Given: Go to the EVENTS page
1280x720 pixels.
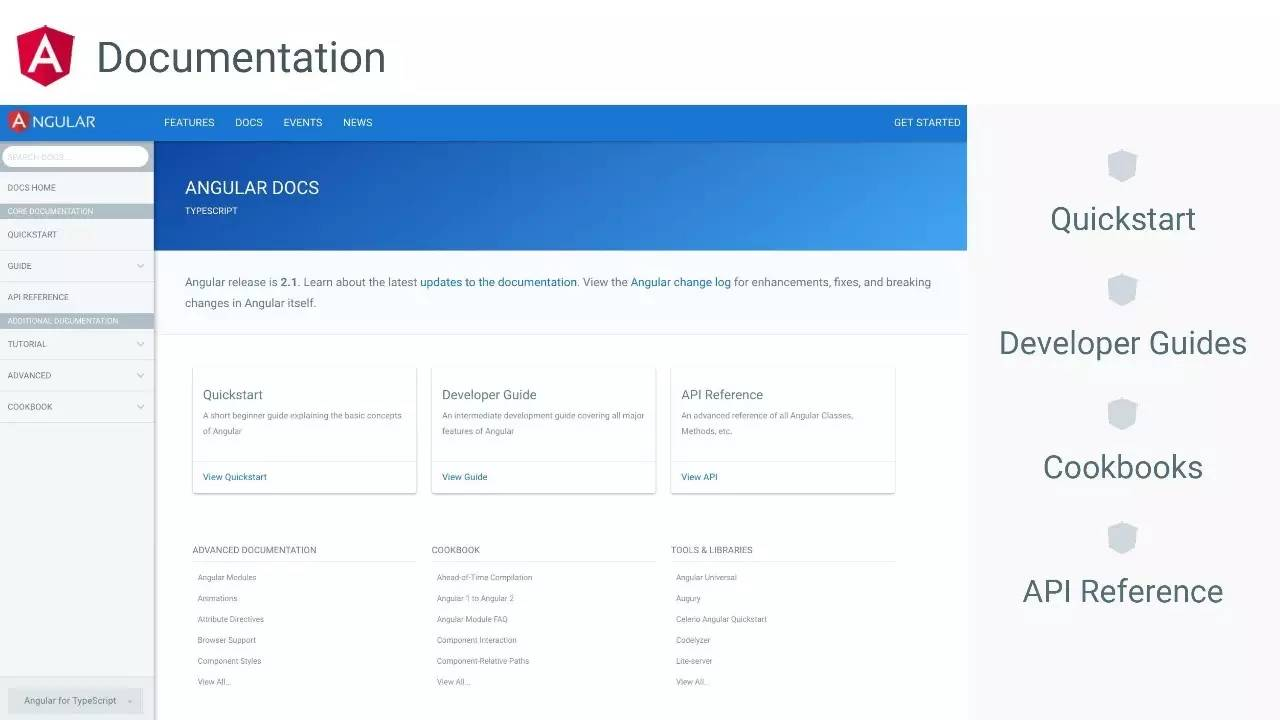Looking at the screenshot, I should [303, 123].
